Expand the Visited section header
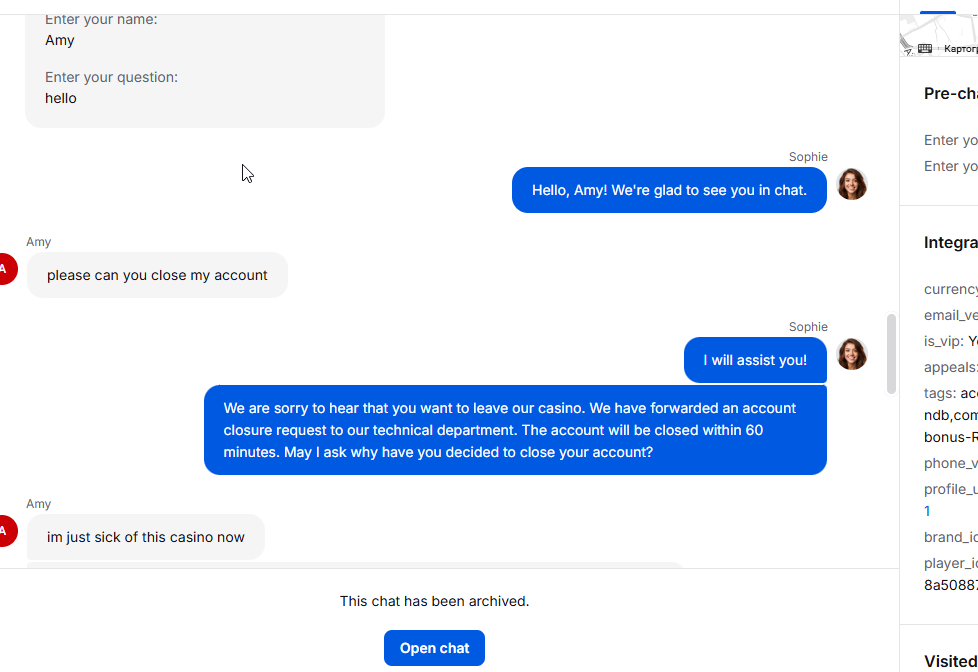Screen dimensions: 978x672 click(951, 661)
